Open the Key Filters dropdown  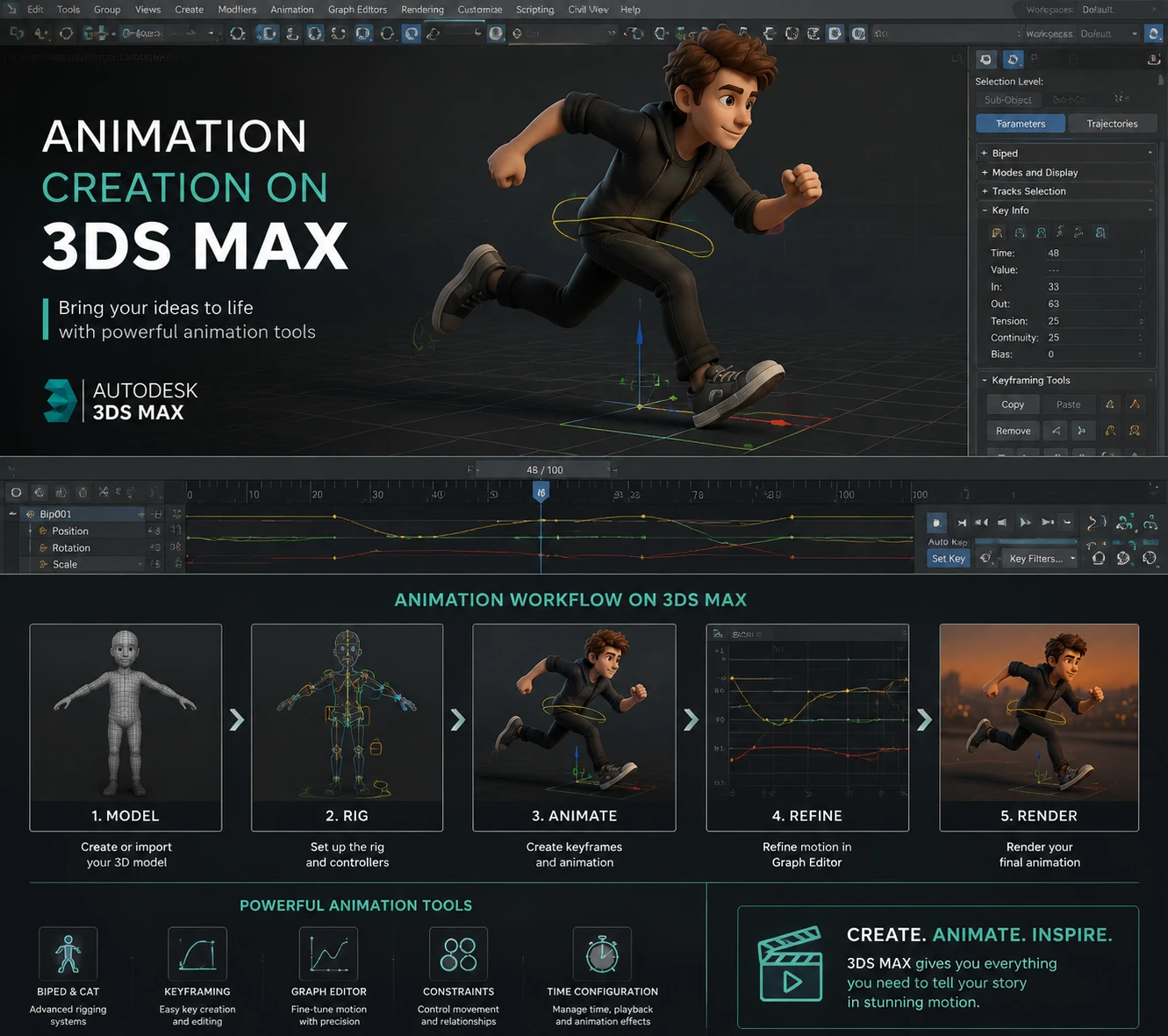1042,558
